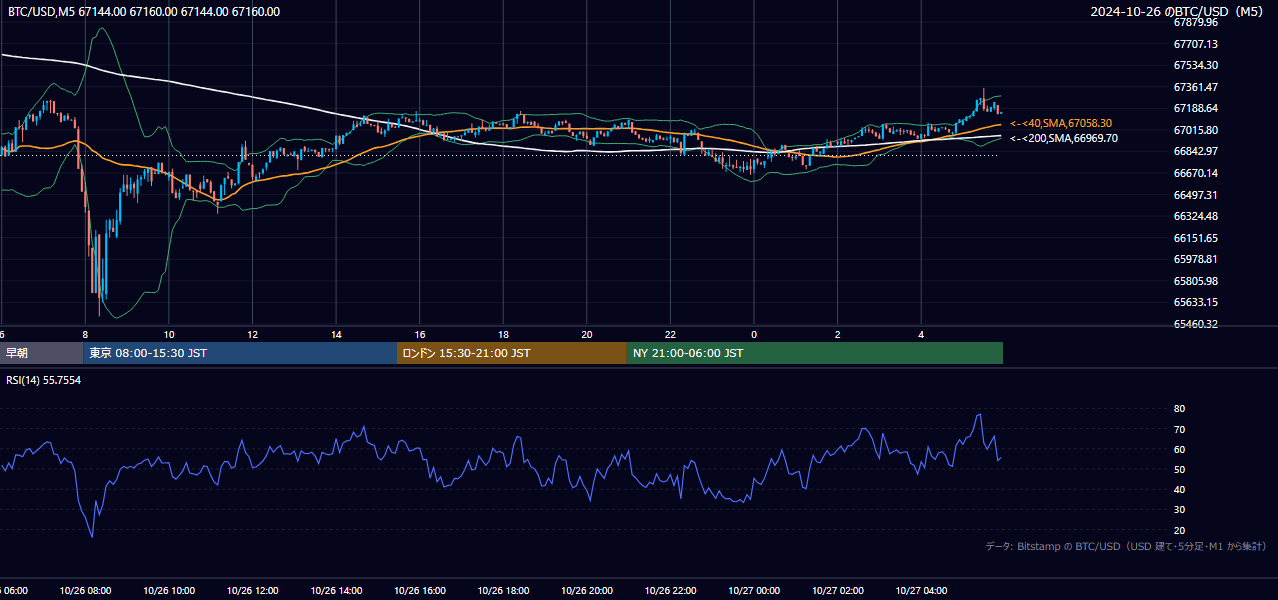1278x600 pixels.
Task: Click price axis value 65633.15
Action: pyautogui.click(x=1196, y=302)
